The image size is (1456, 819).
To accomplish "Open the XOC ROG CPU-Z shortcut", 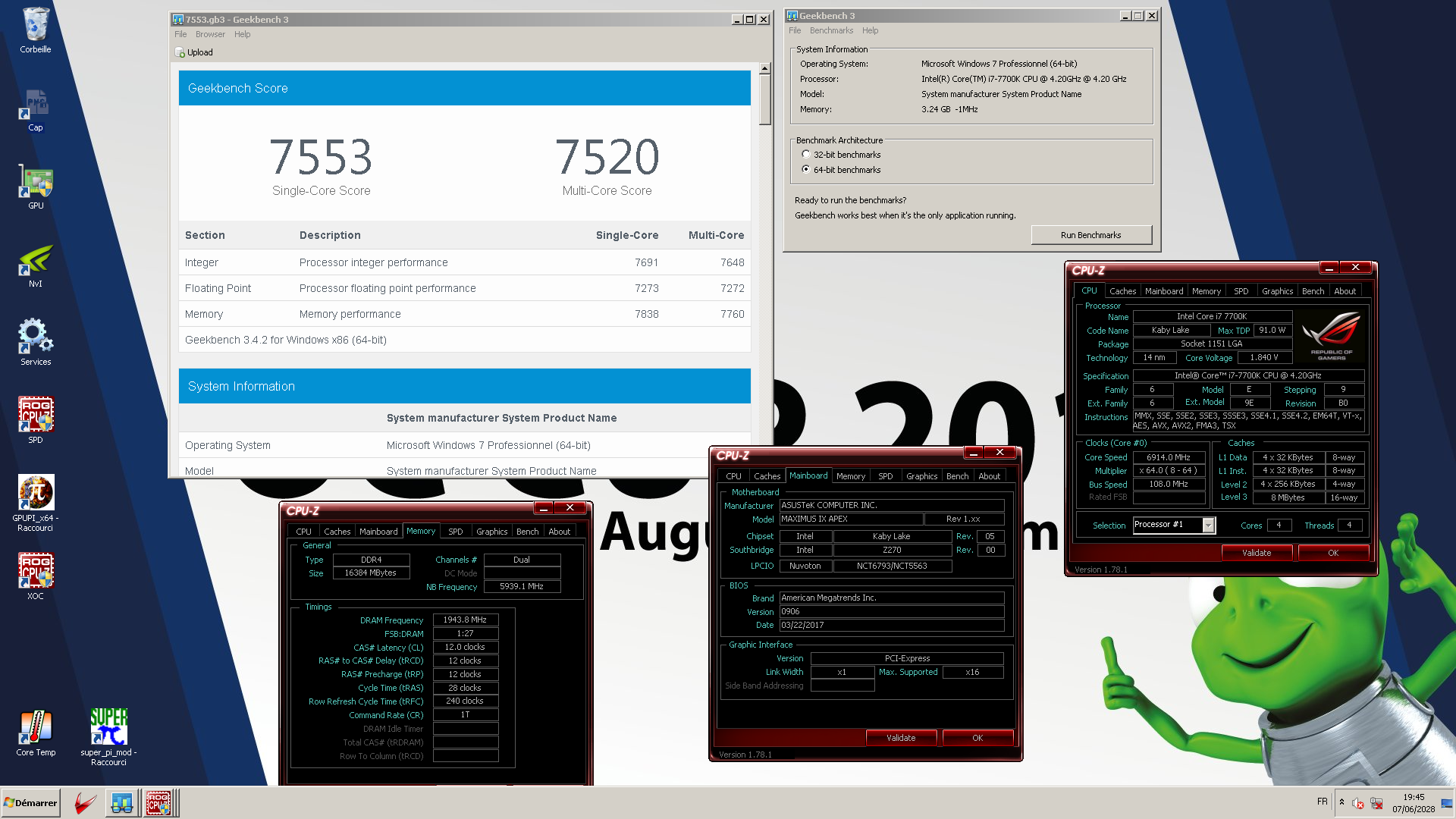I will [x=36, y=571].
